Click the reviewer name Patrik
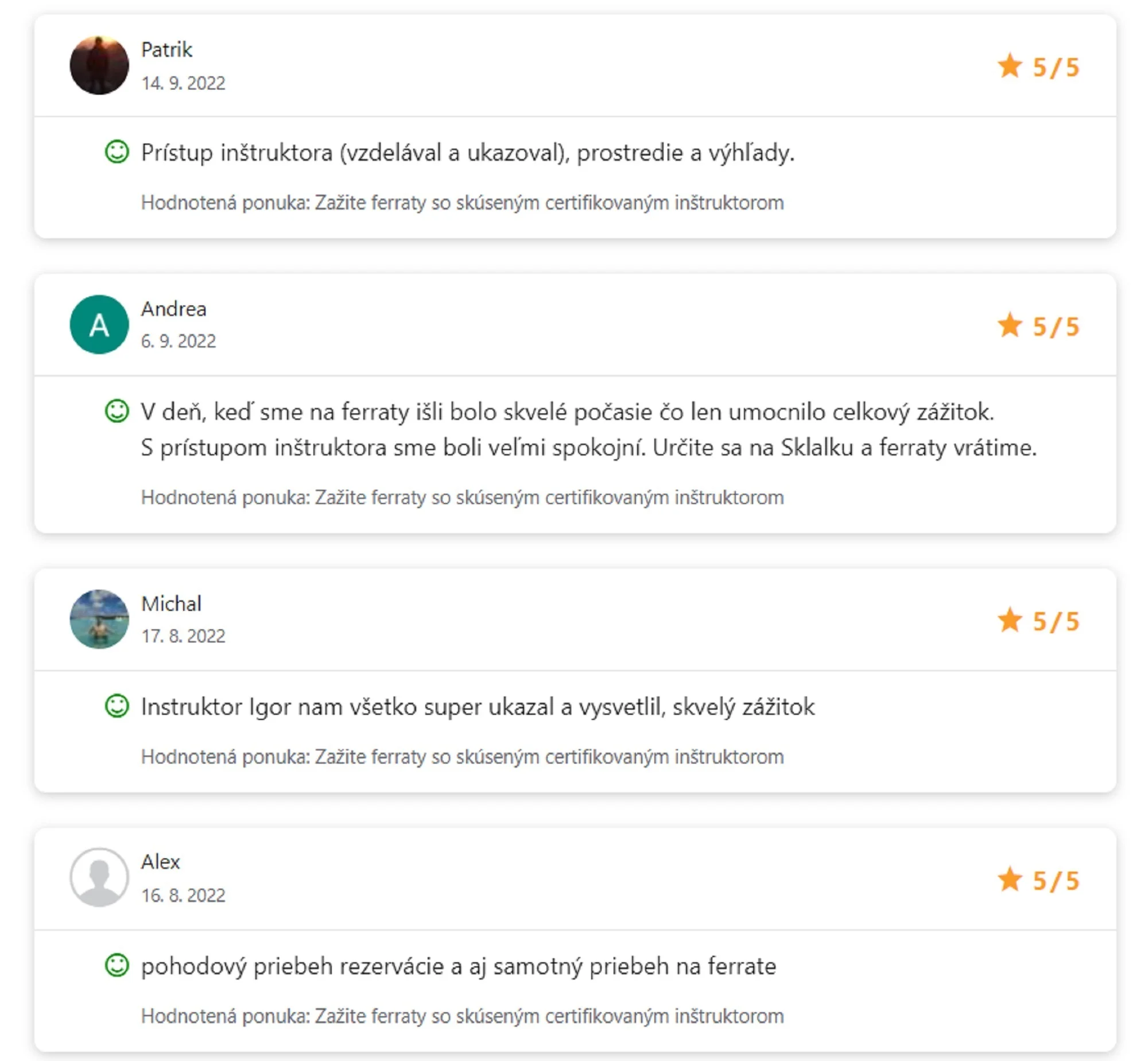This screenshot has width=1148, height=1061. click(x=166, y=49)
